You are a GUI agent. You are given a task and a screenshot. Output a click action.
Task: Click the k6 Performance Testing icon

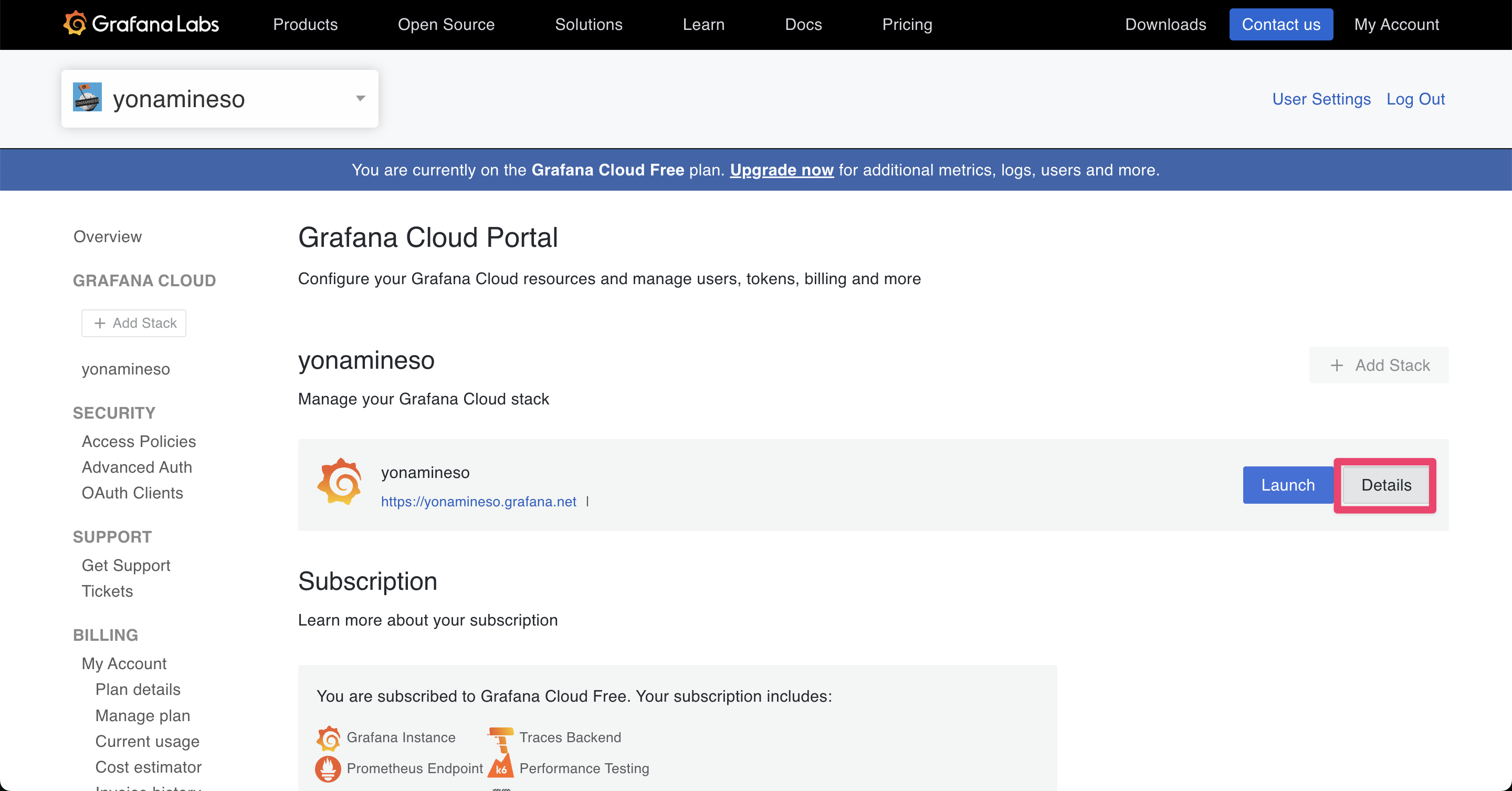[501, 769]
